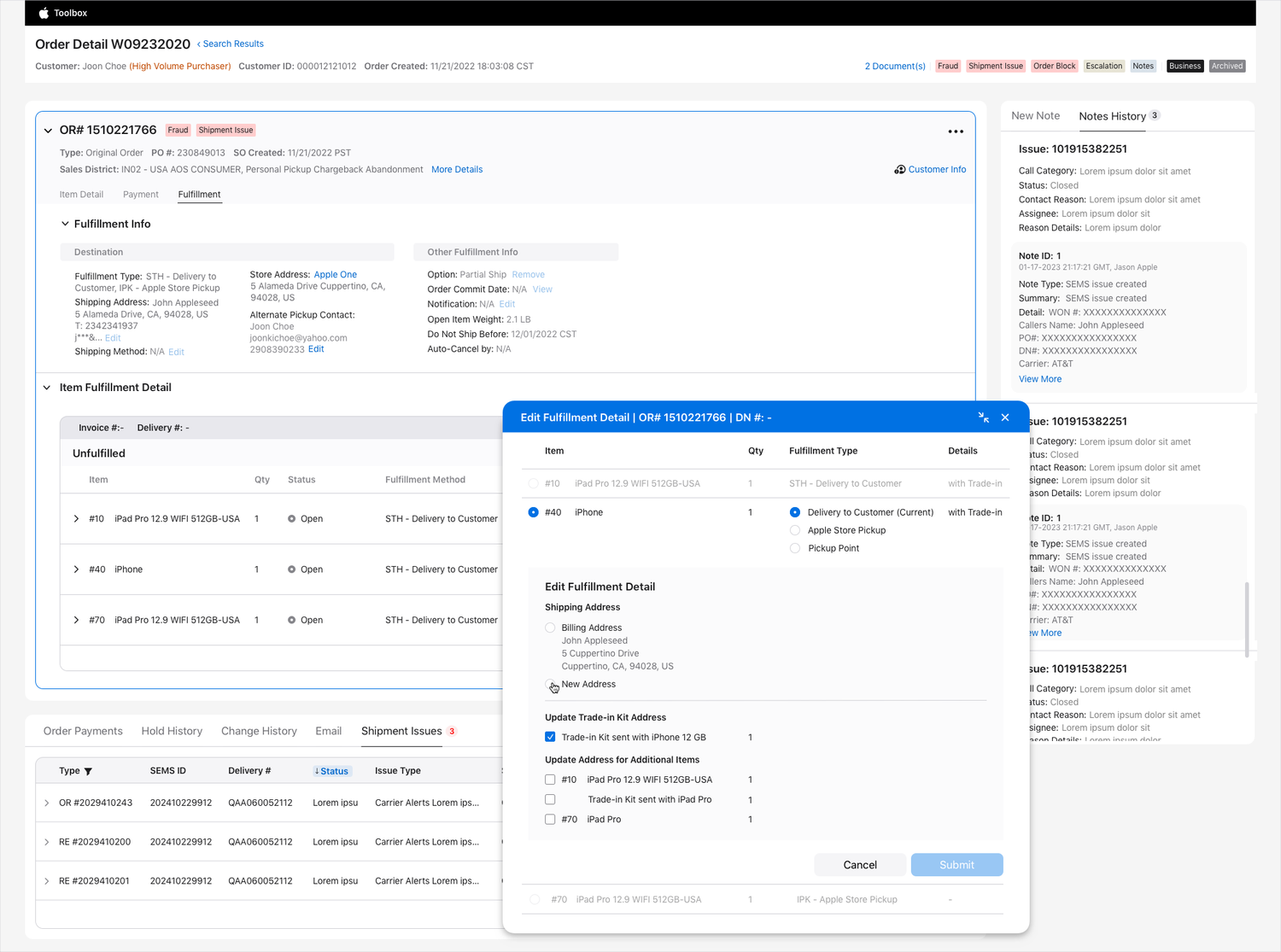Check #10 iPad Pro 12.9 WIFI 512GB-USA
This screenshot has height=952, width=1281.
coord(550,780)
